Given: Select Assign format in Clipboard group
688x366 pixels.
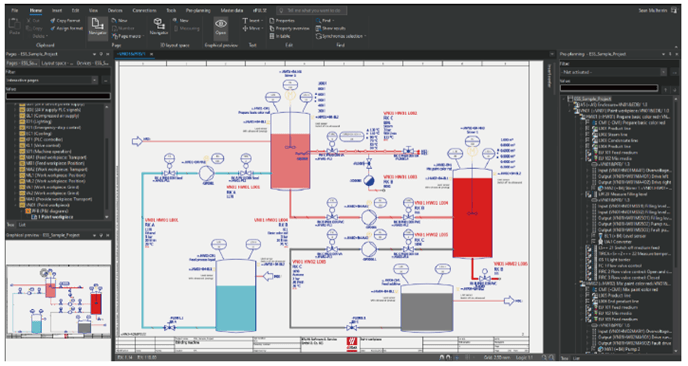Looking at the screenshot, I should [x=66, y=28].
